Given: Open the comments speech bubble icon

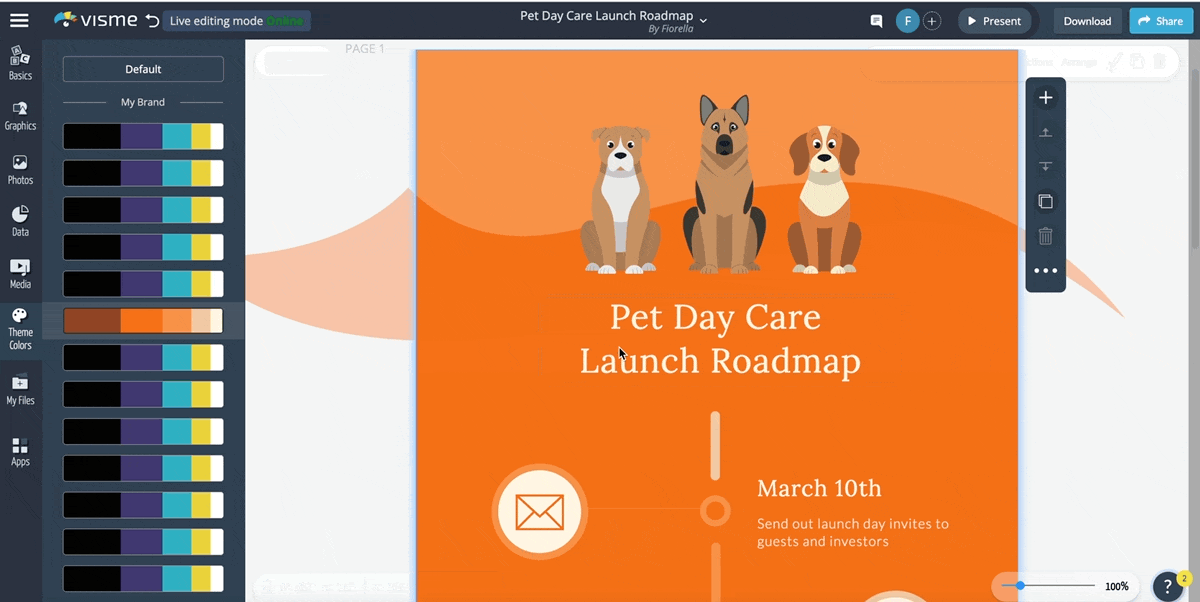Looking at the screenshot, I should click(876, 21).
